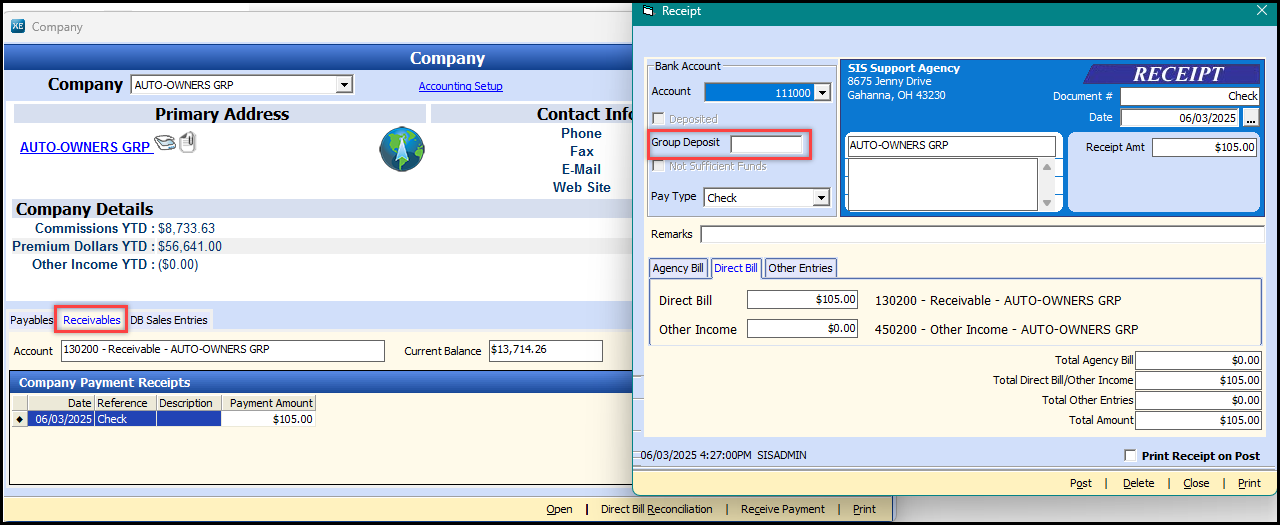The image size is (1280, 525).
Task: Click the XE app icon in Company title bar
Action: click(18, 27)
